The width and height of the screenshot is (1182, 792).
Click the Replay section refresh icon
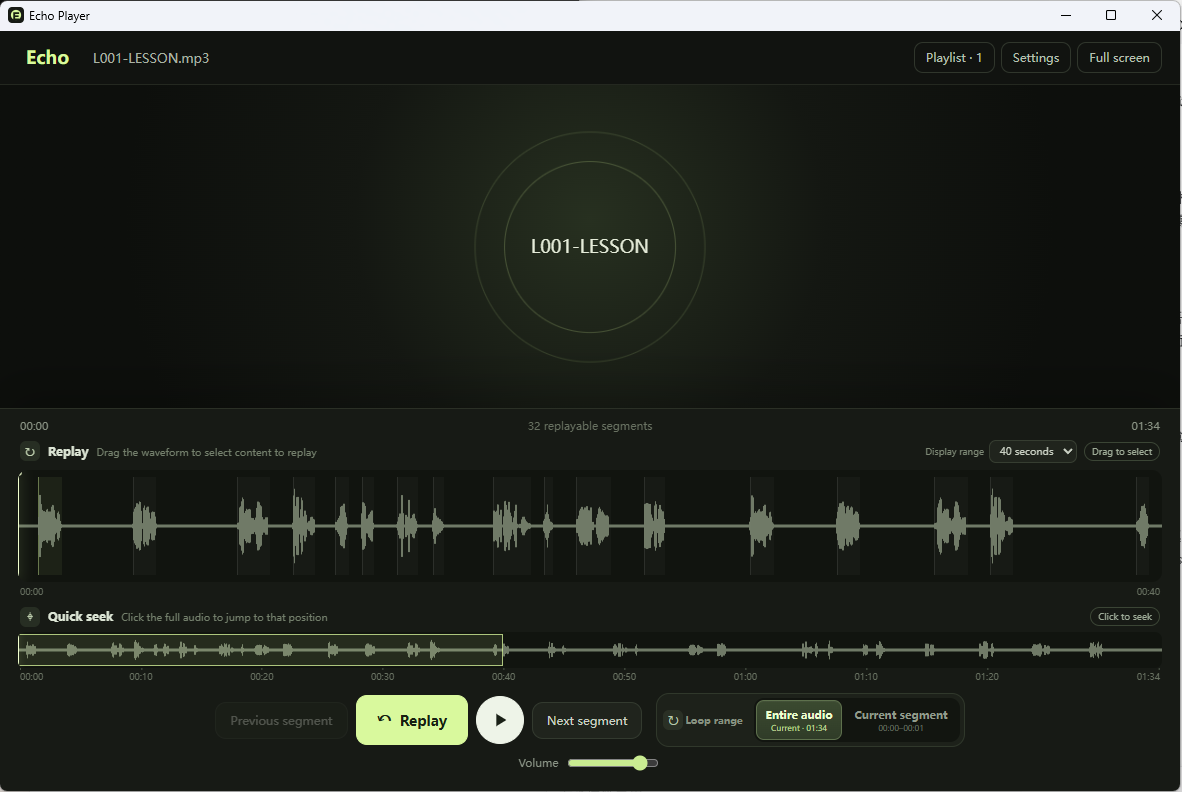(29, 452)
